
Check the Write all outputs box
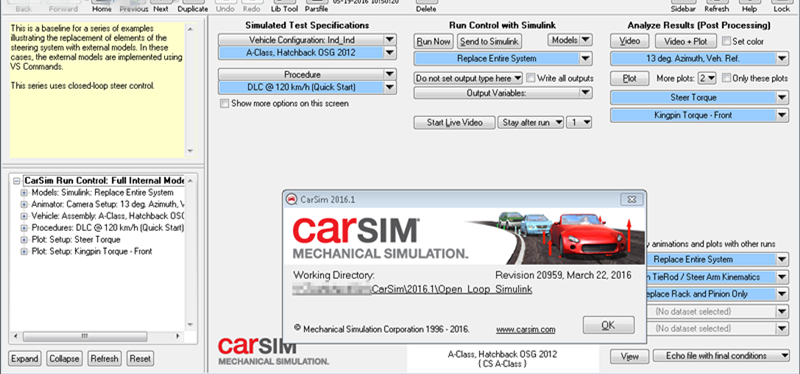(531, 78)
